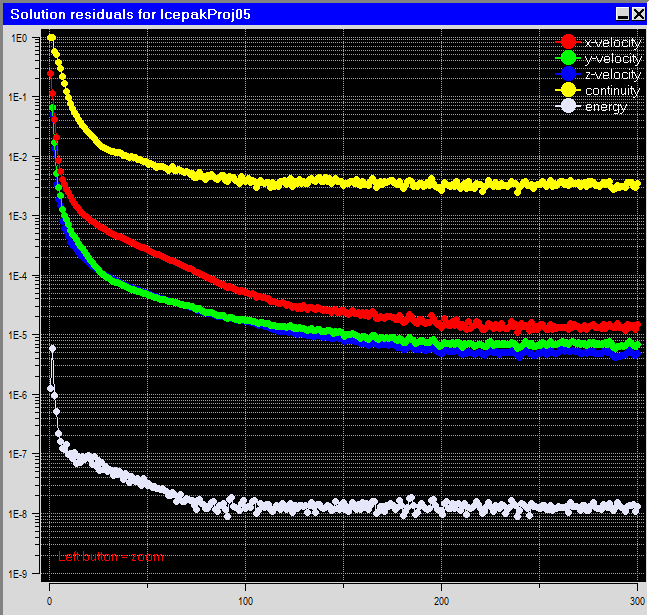Click the 1E-9 label on the vertical axis
This screenshot has width=649, height=615.
click(x=18, y=575)
